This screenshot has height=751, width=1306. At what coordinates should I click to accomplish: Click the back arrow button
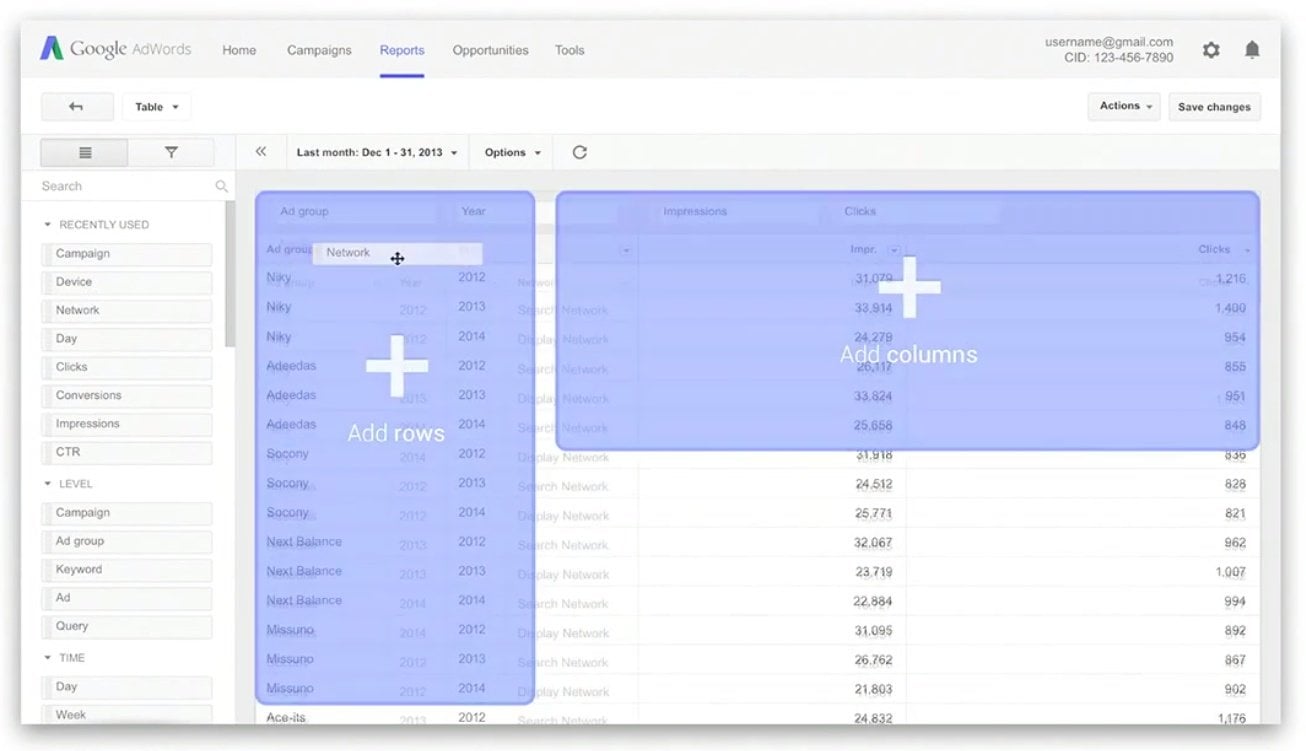(76, 107)
